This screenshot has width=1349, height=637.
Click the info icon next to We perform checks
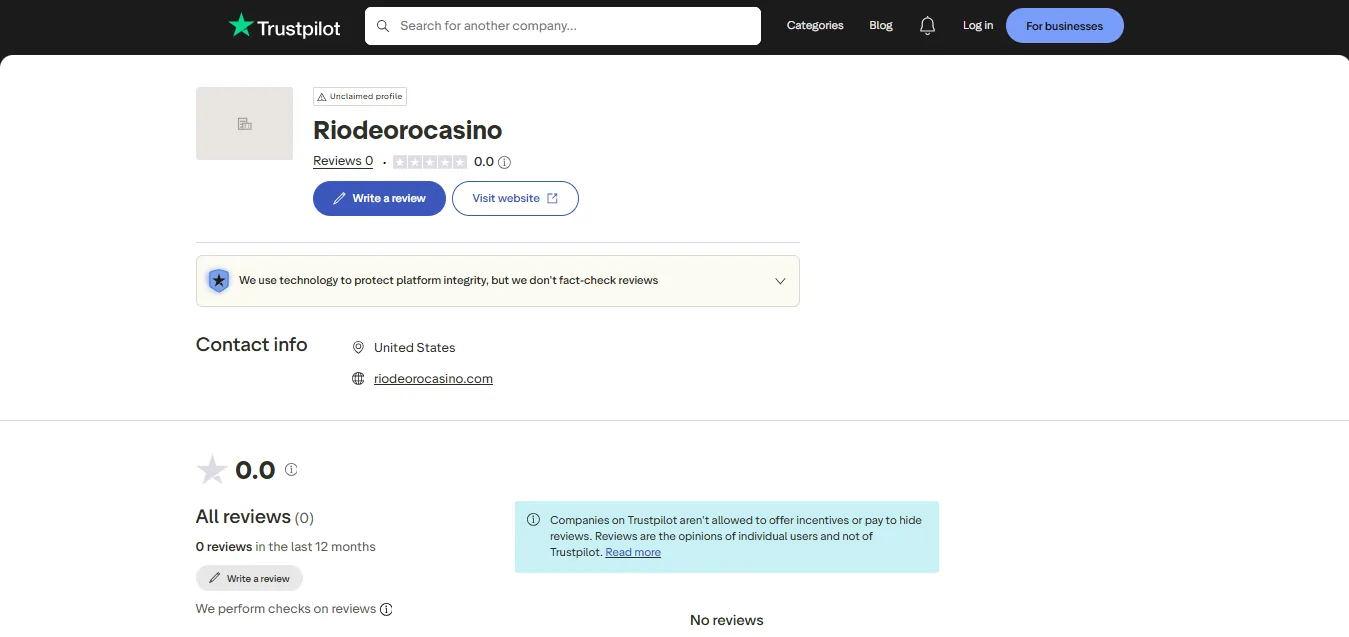click(386, 609)
